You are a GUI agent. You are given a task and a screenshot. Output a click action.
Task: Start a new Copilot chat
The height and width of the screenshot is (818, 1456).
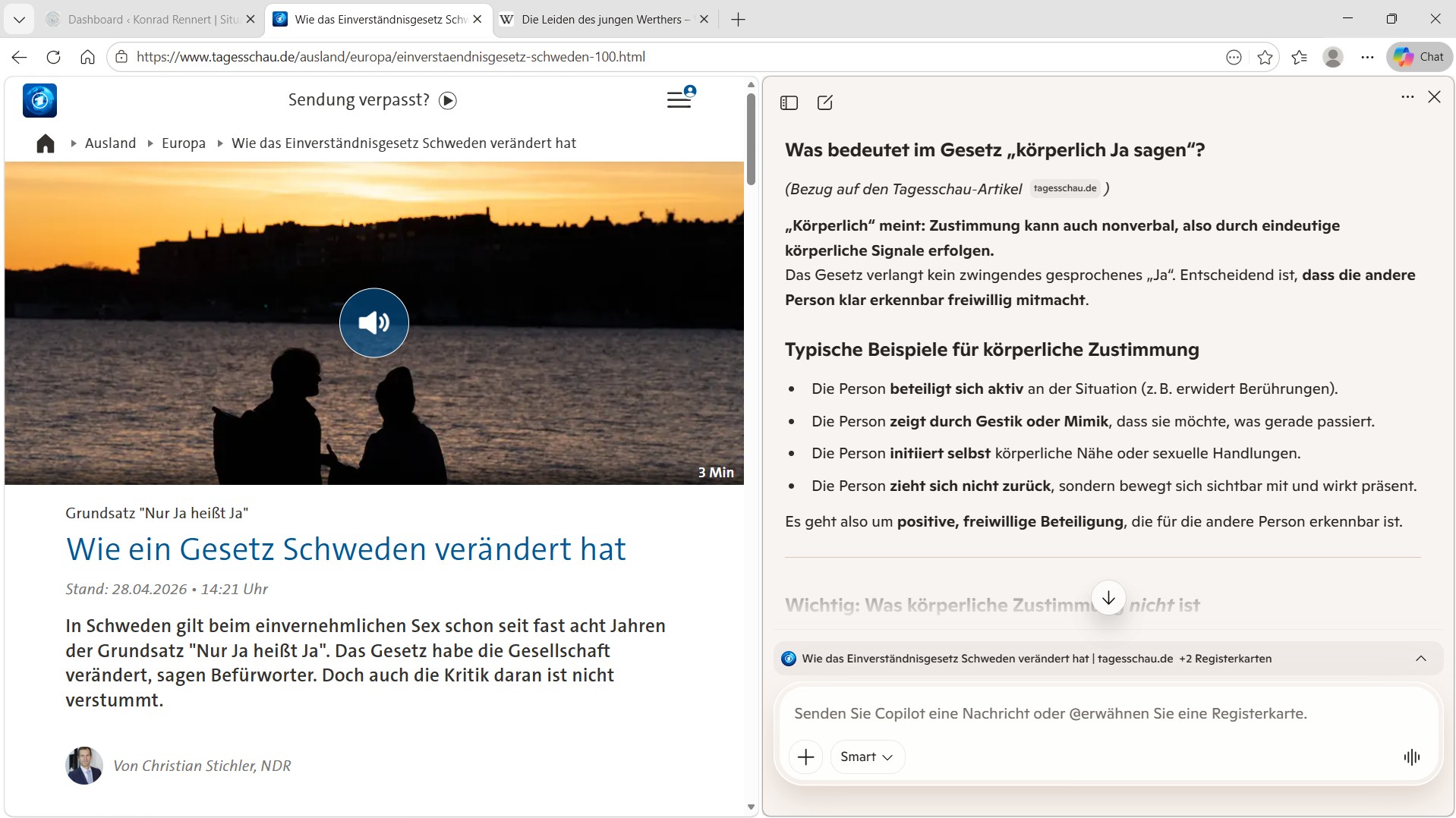point(824,102)
